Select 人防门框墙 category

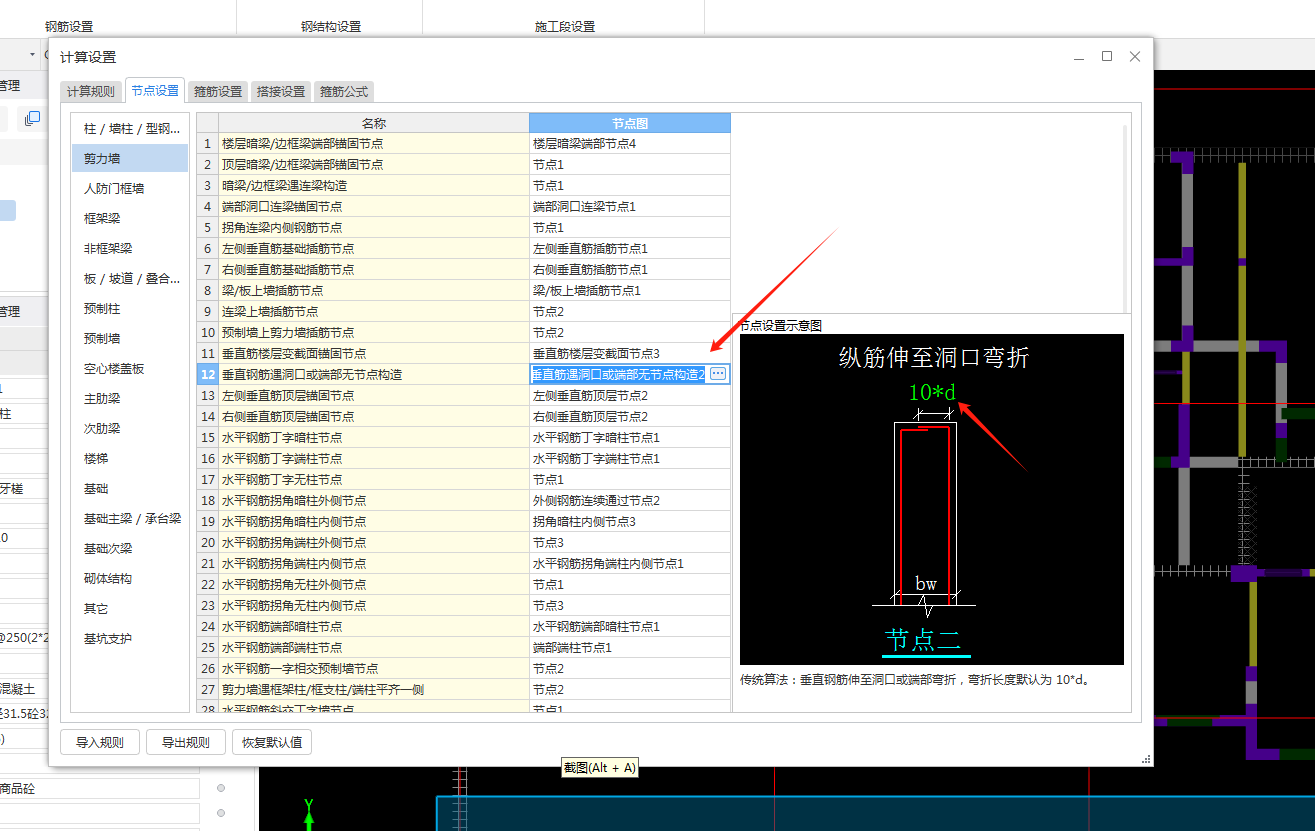tap(130, 188)
